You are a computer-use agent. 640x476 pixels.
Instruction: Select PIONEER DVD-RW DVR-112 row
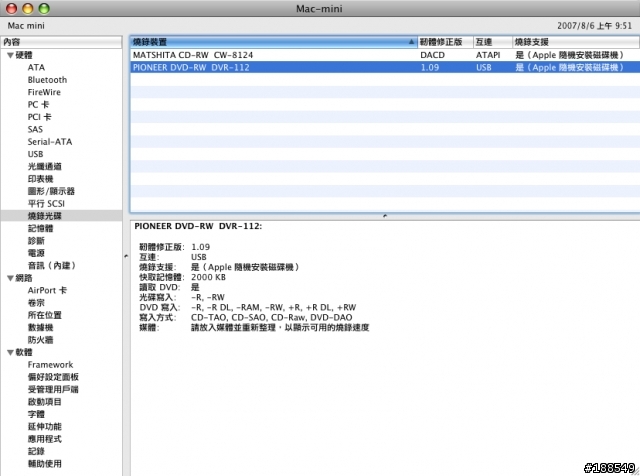point(385,67)
